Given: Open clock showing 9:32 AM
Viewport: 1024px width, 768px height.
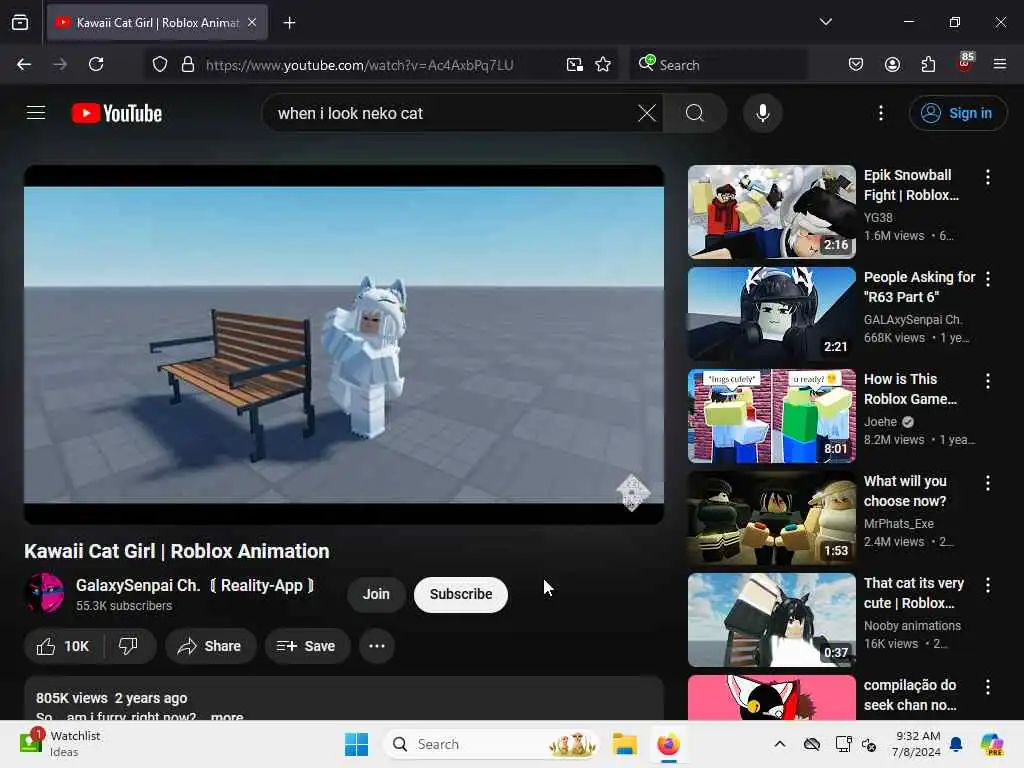Looking at the screenshot, I should (917, 744).
